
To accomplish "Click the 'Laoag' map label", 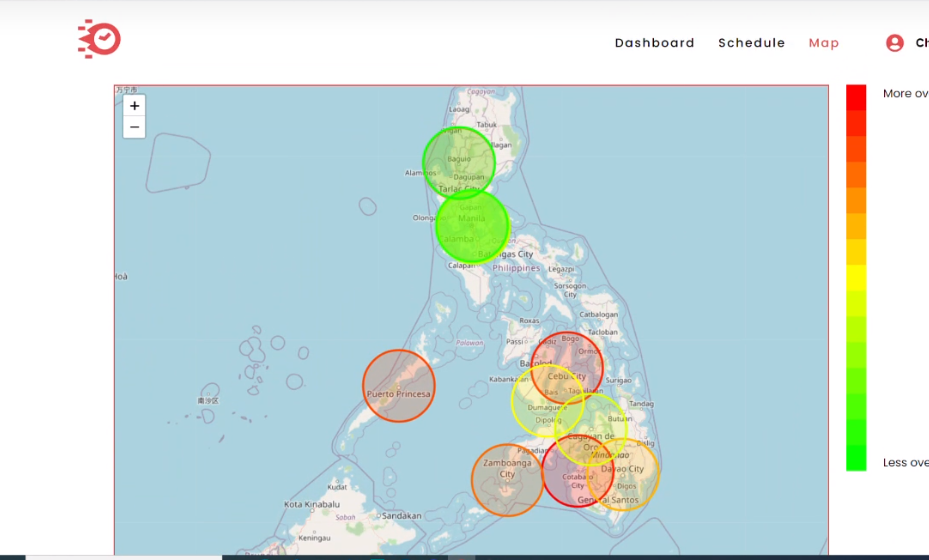I will (x=459, y=110).
